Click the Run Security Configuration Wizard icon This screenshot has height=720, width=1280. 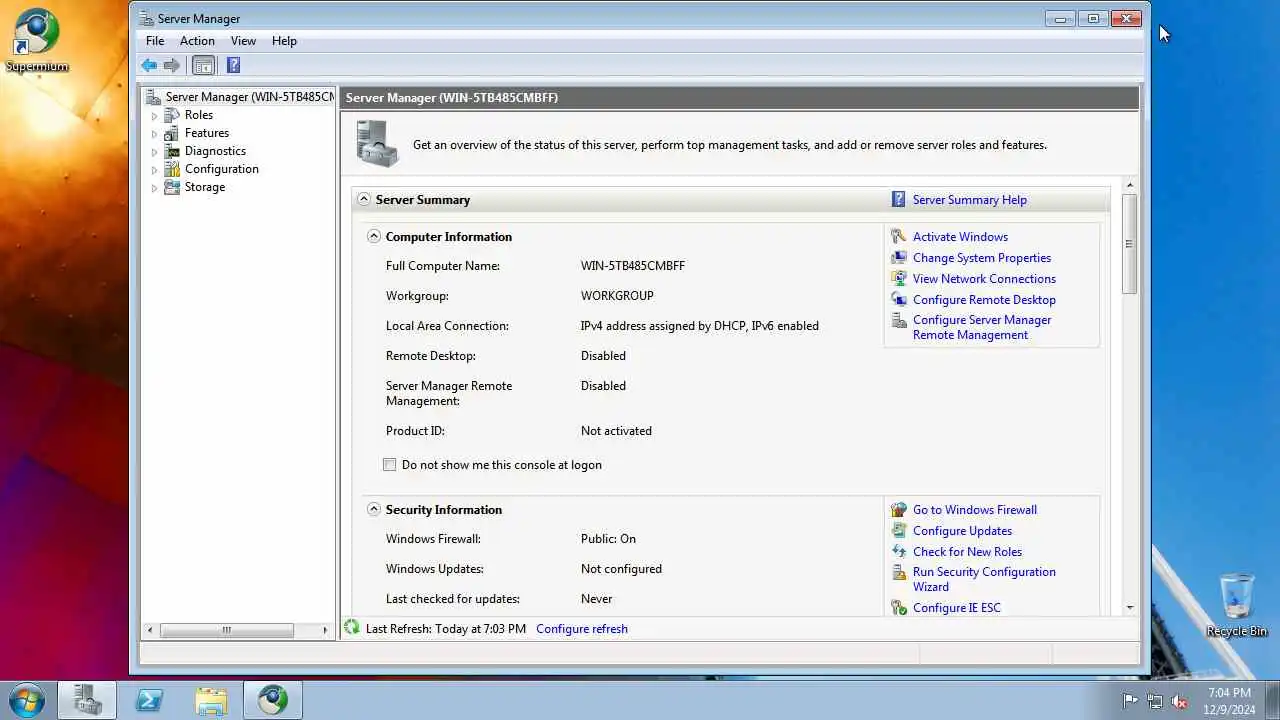click(x=898, y=574)
